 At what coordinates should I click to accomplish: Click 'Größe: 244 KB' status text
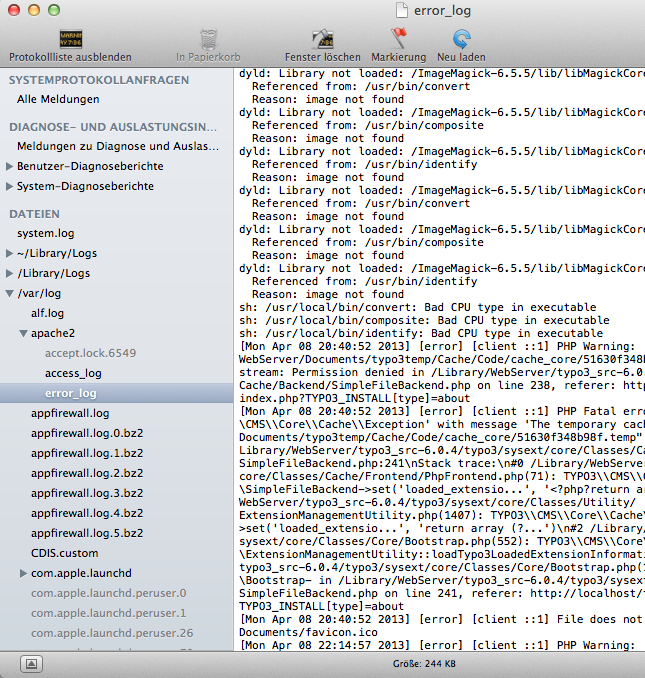[424, 664]
